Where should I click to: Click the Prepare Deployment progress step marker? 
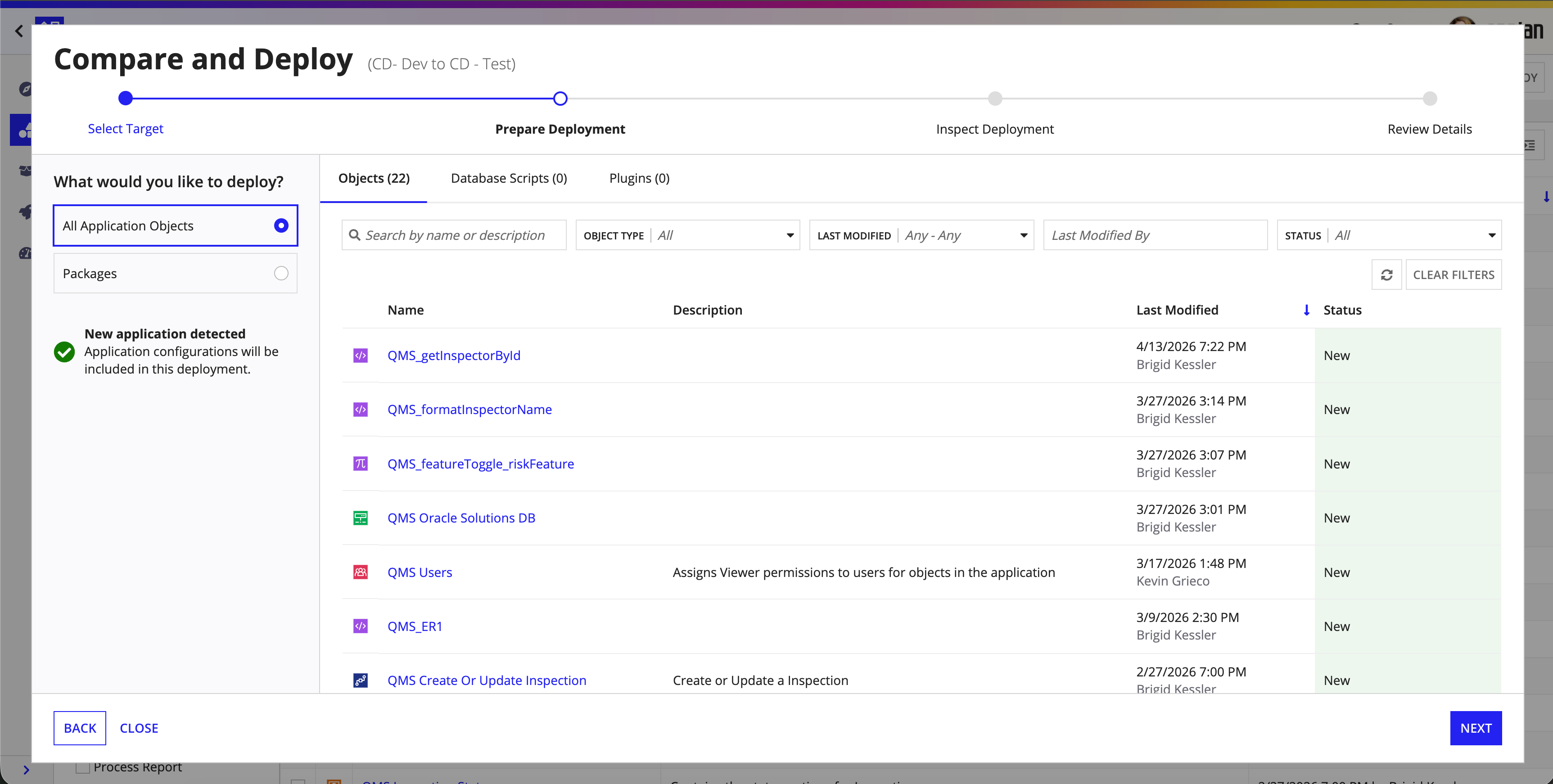(x=560, y=99)
